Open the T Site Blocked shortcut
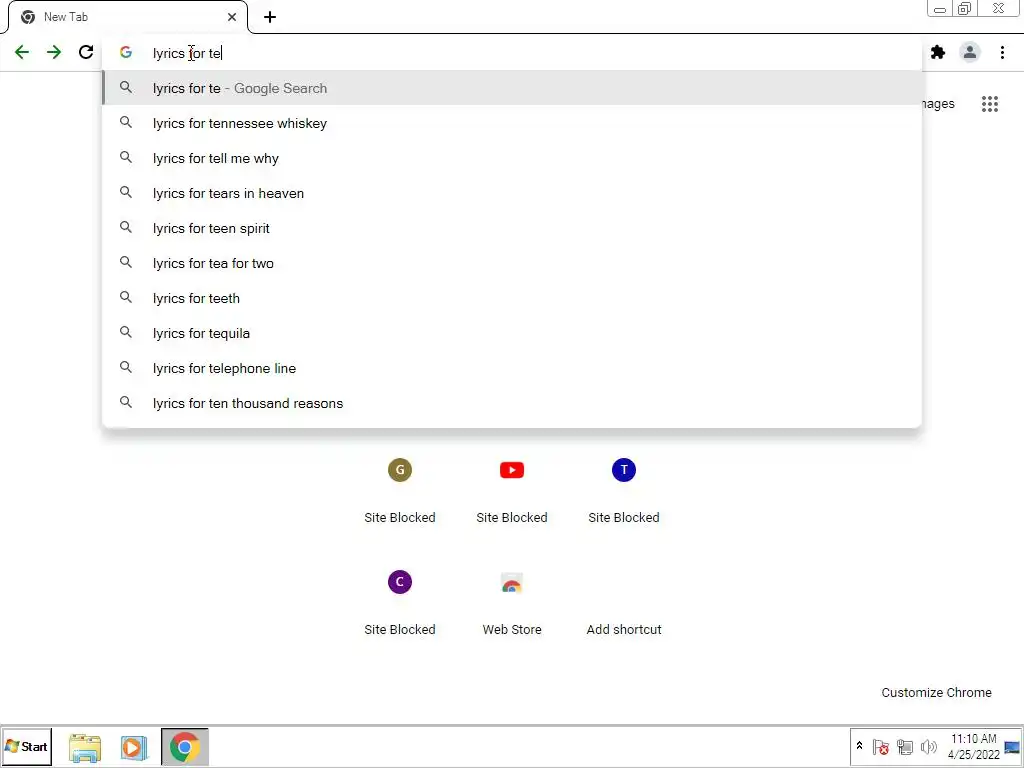 tap(624, 491)
